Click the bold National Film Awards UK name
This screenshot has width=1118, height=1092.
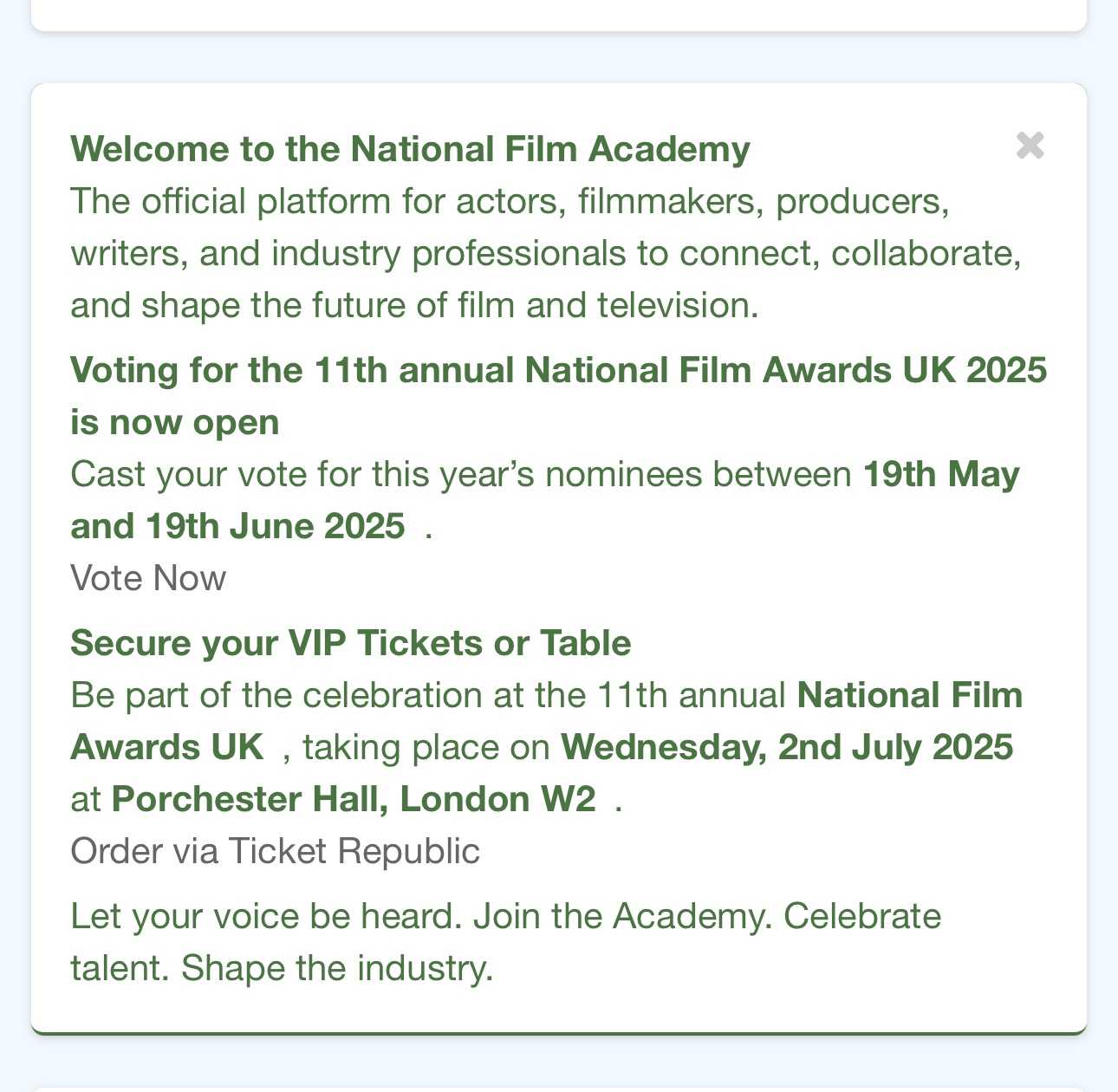point(910,695)
